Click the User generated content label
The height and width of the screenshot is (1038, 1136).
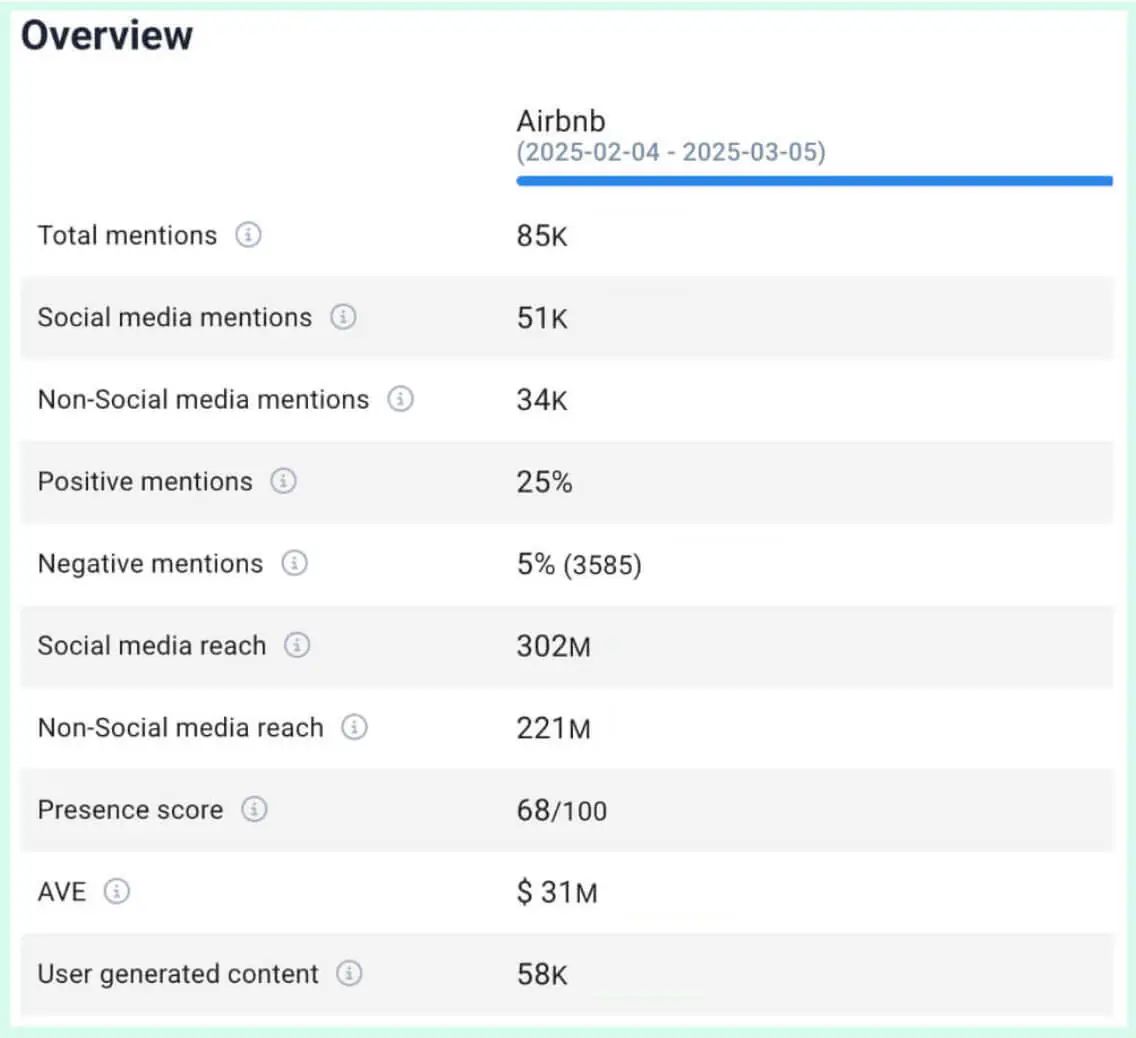(x=178, y=974)
